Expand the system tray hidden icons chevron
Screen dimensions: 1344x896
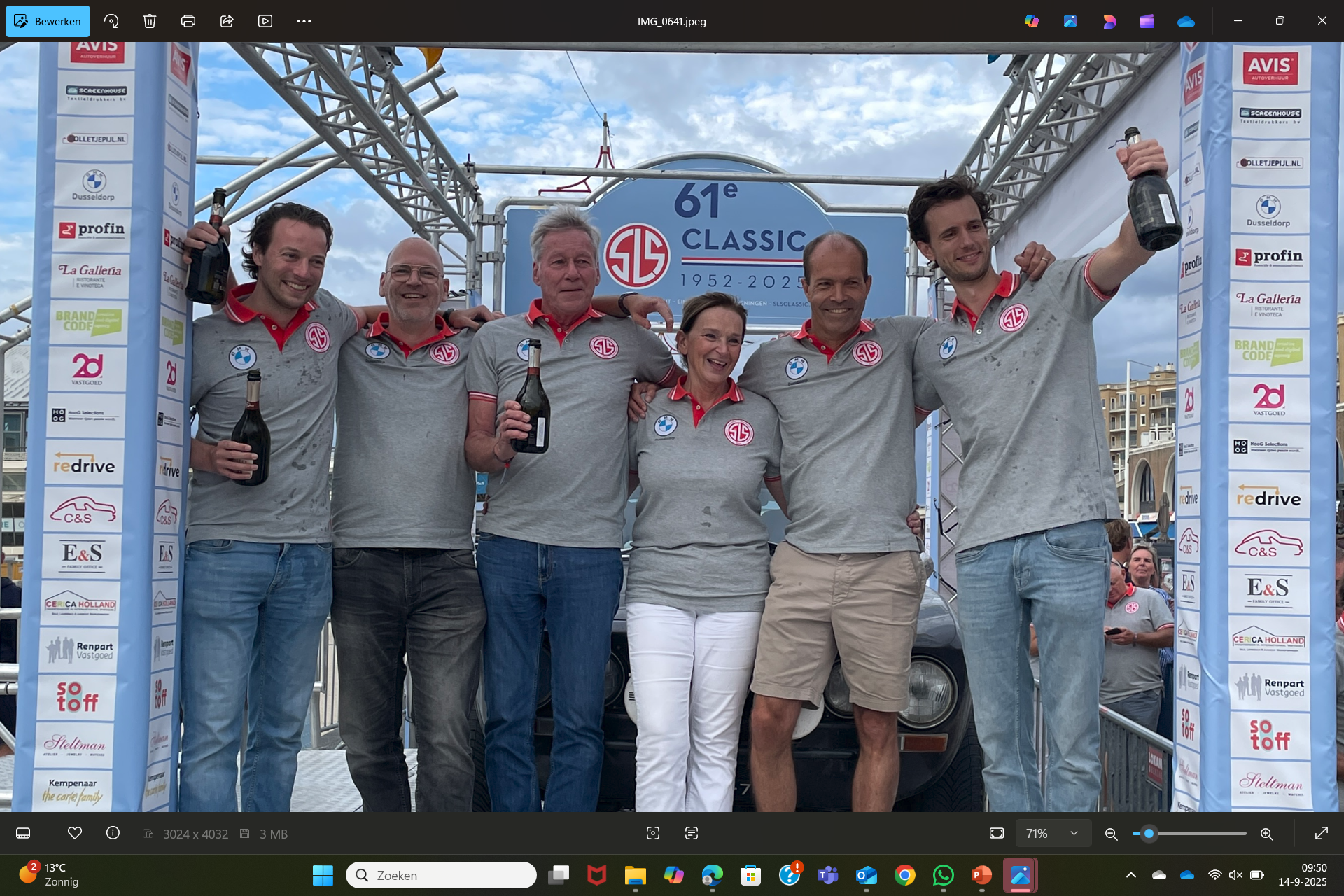1131,875
